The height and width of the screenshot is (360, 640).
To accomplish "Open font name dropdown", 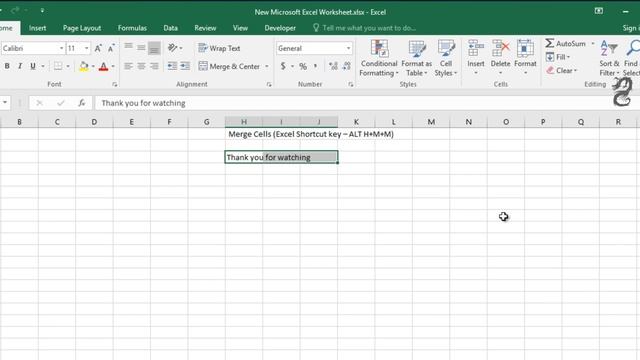I will coord(61,48).
